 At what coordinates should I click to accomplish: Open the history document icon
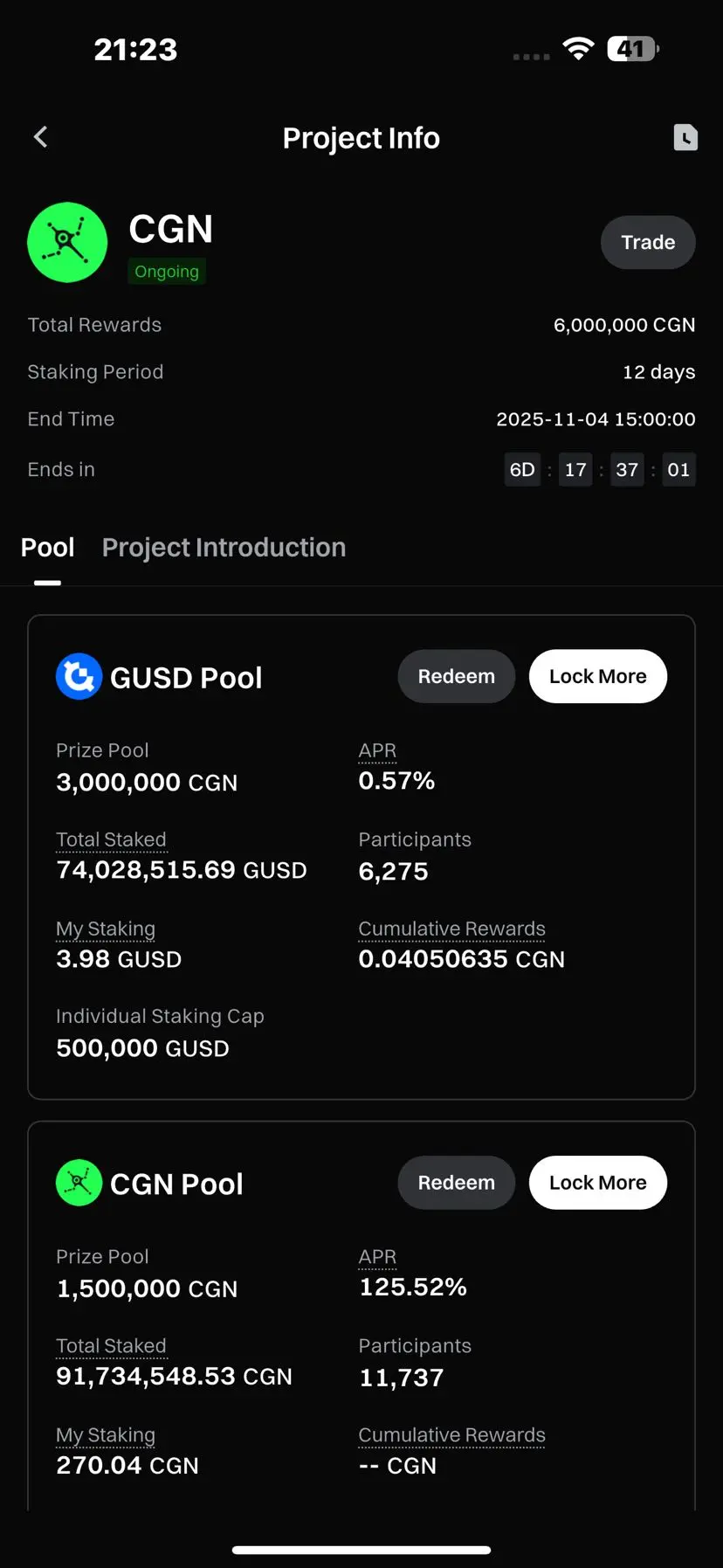click(x=685, y=137)
